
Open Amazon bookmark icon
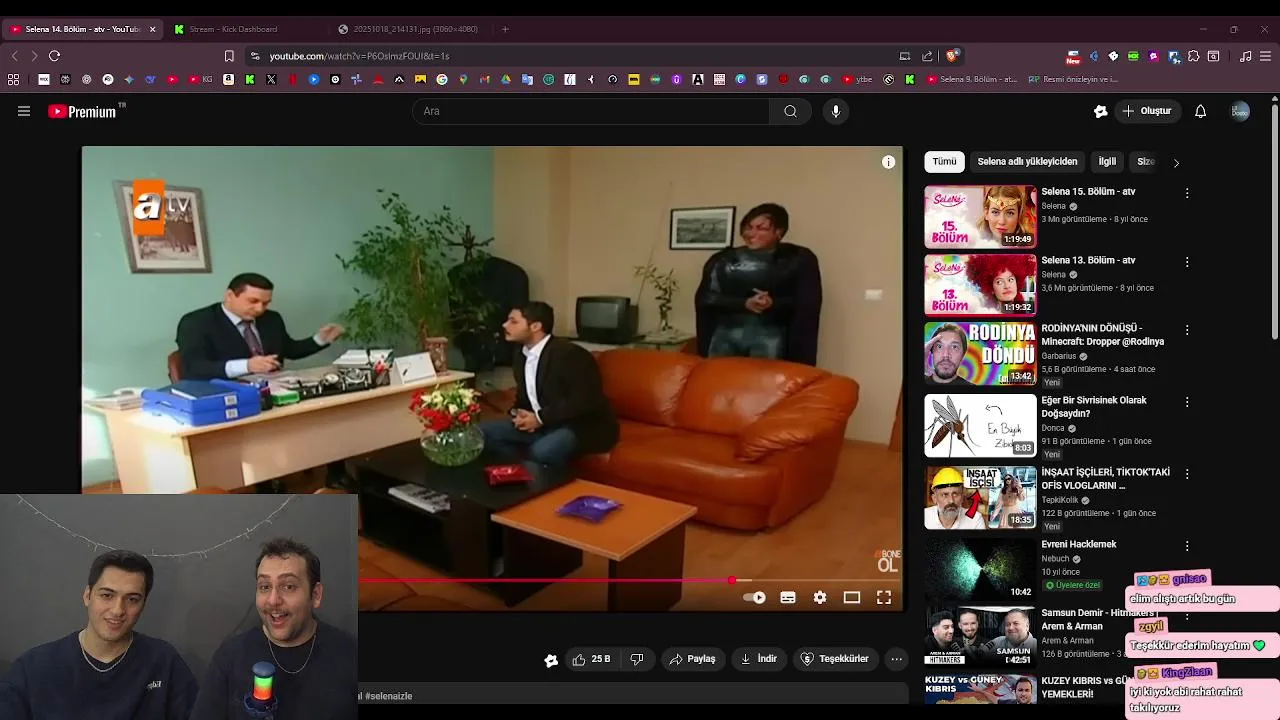228,79
